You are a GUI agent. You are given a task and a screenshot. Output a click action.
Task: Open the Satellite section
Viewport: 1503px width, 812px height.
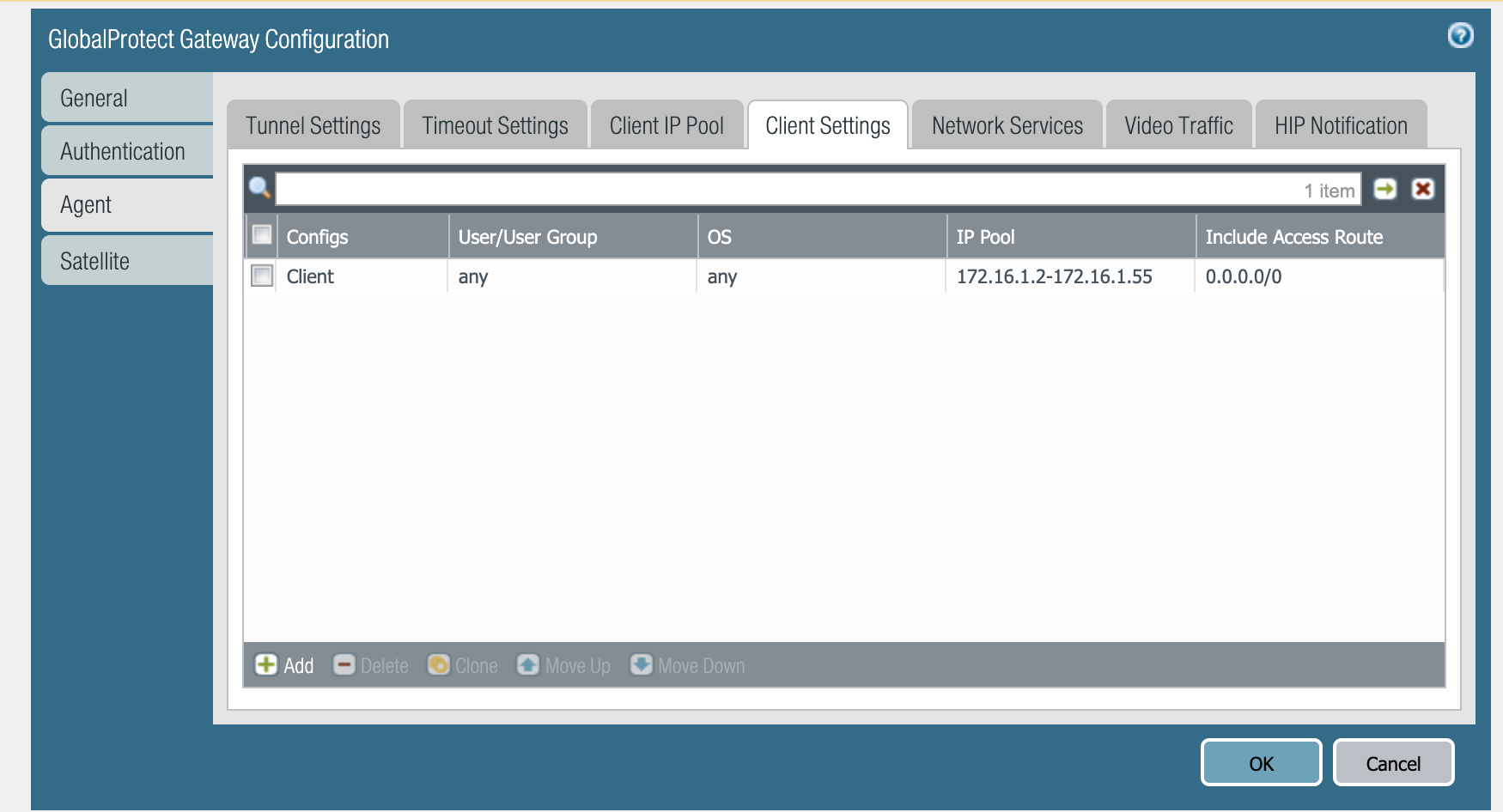(x=93, y=260)
